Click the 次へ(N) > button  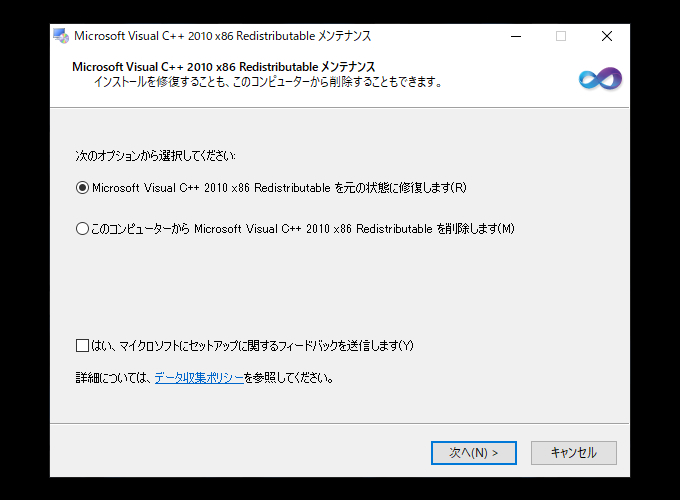point(474,453)
